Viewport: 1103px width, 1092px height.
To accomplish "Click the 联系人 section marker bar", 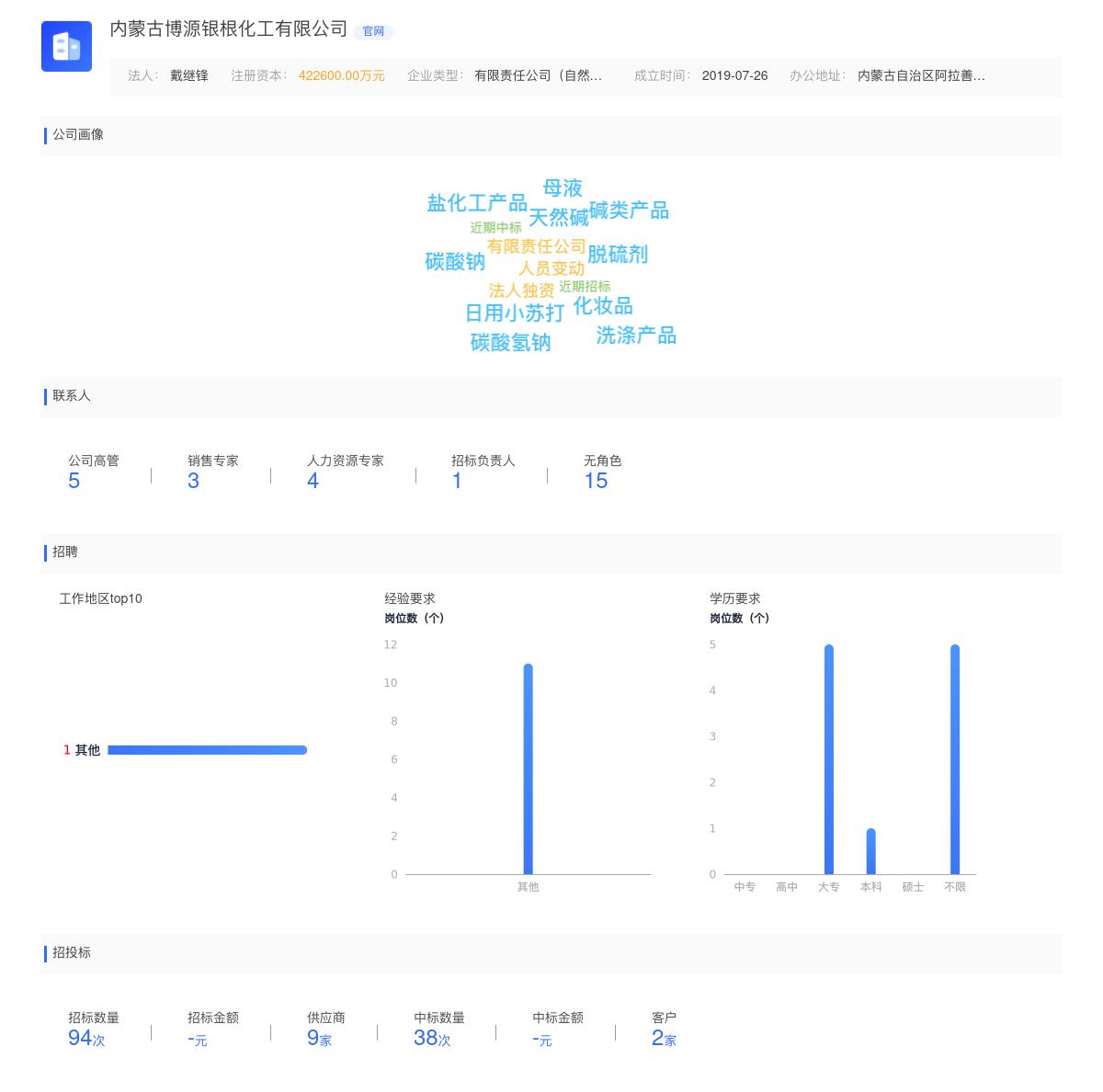I will click(44, 396).
